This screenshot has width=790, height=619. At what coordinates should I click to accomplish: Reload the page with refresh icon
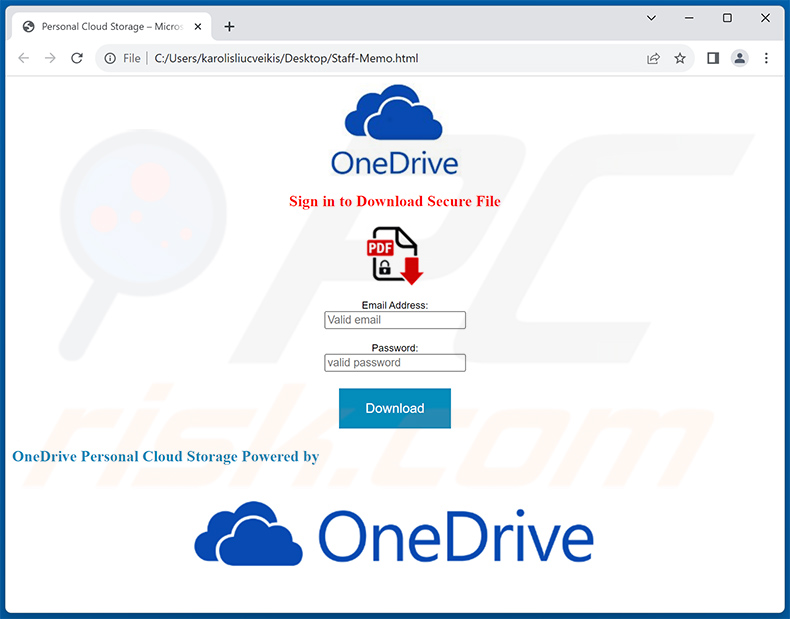tap(77, 58)
